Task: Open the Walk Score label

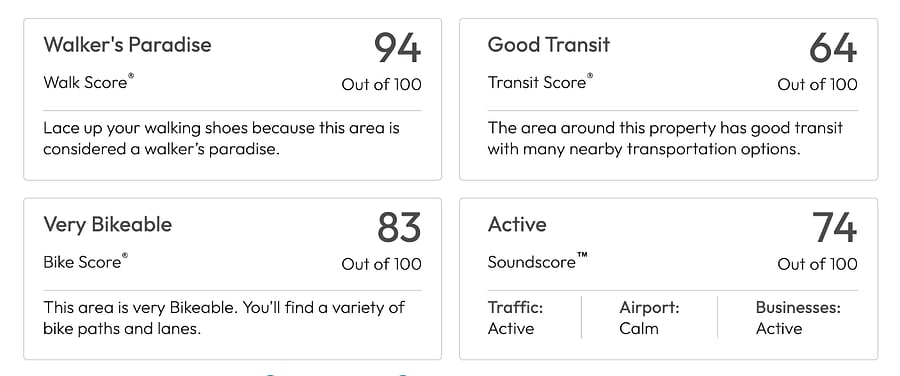Action: 89,82
